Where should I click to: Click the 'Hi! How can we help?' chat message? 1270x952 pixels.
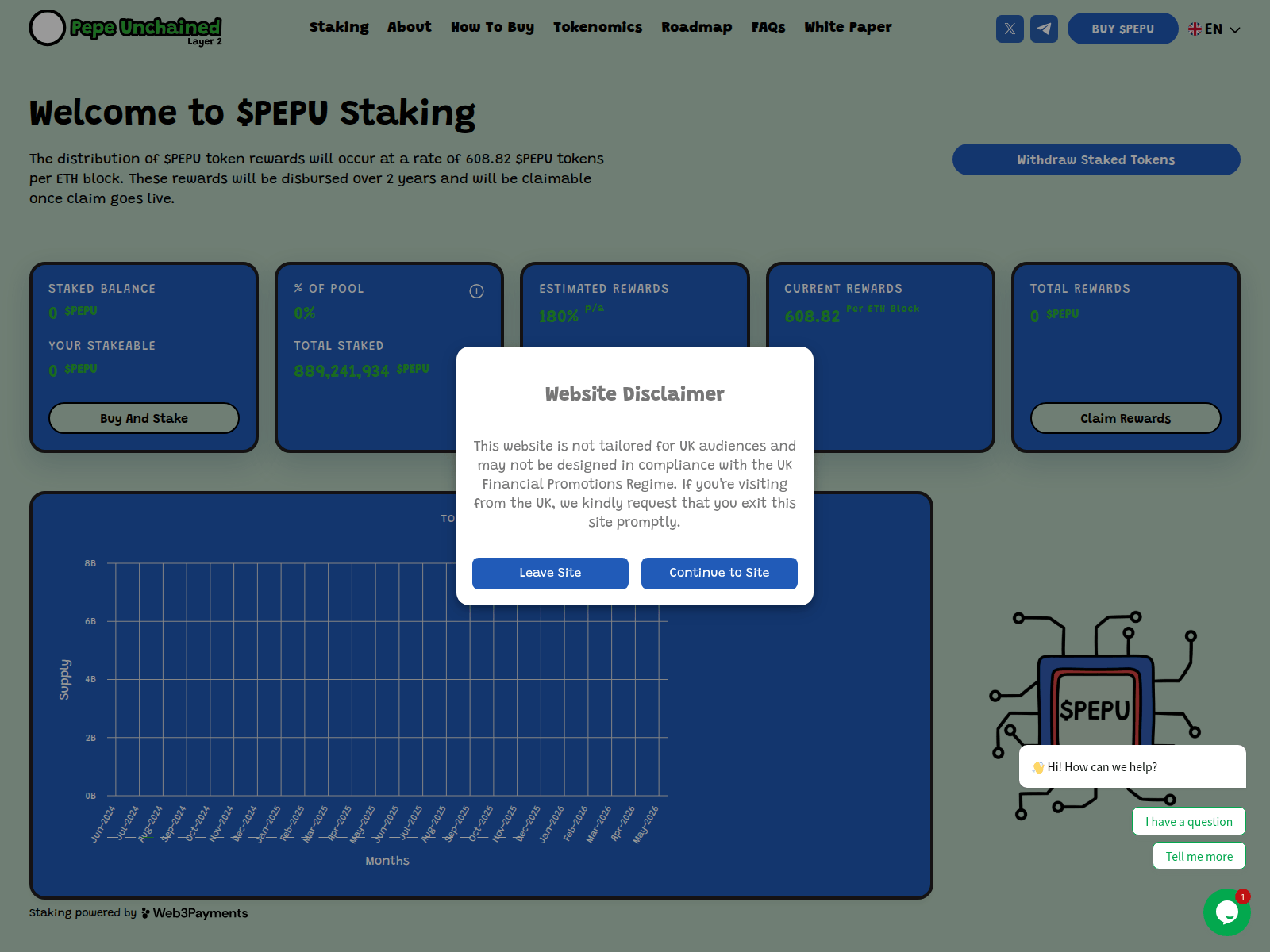[1133, 766]
